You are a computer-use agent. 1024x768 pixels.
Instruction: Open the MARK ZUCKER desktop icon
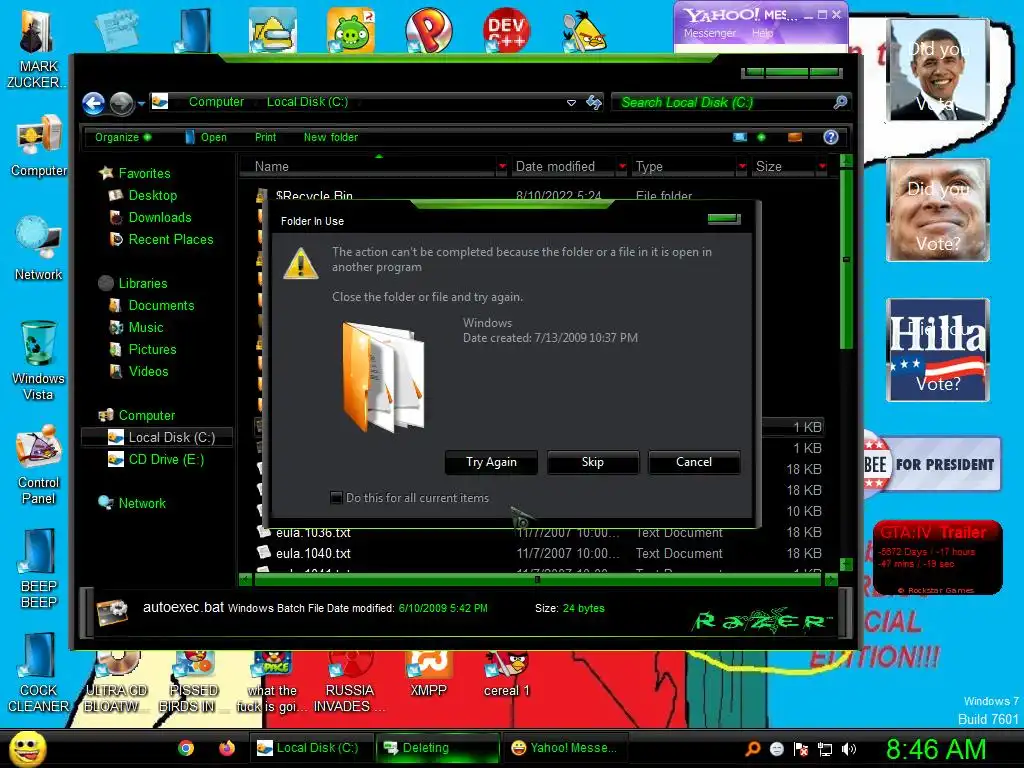[x=38, y=47]
